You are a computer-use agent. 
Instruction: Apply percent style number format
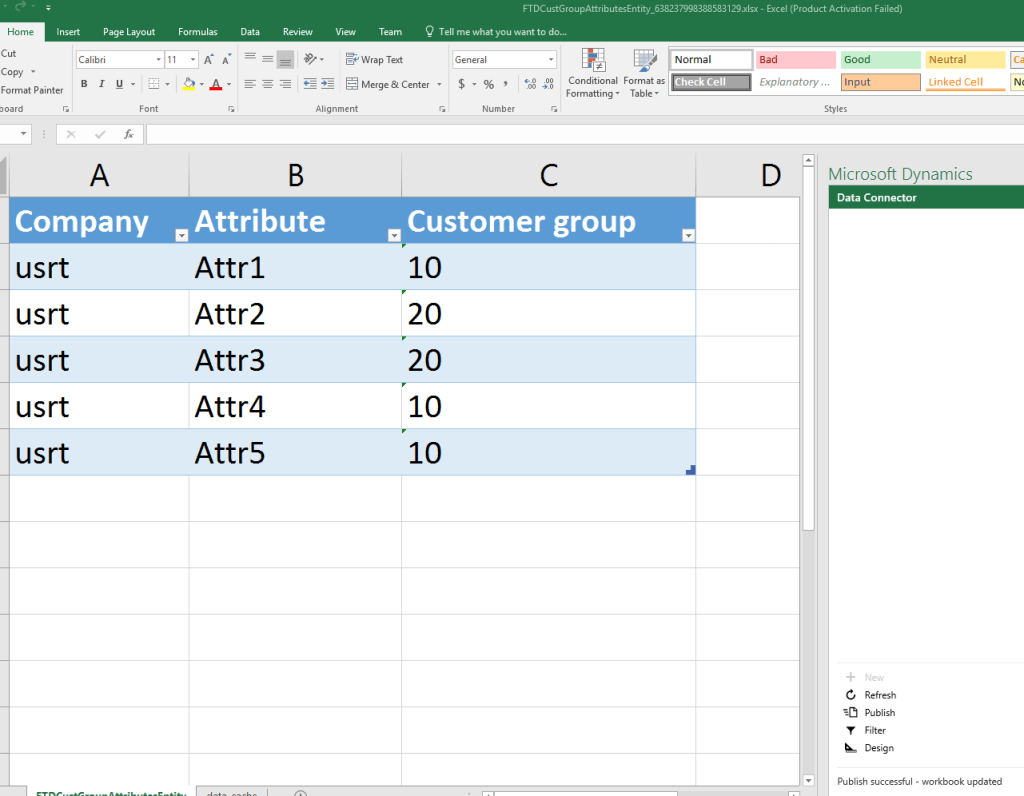pyautogui.click(x=489, y=85)
